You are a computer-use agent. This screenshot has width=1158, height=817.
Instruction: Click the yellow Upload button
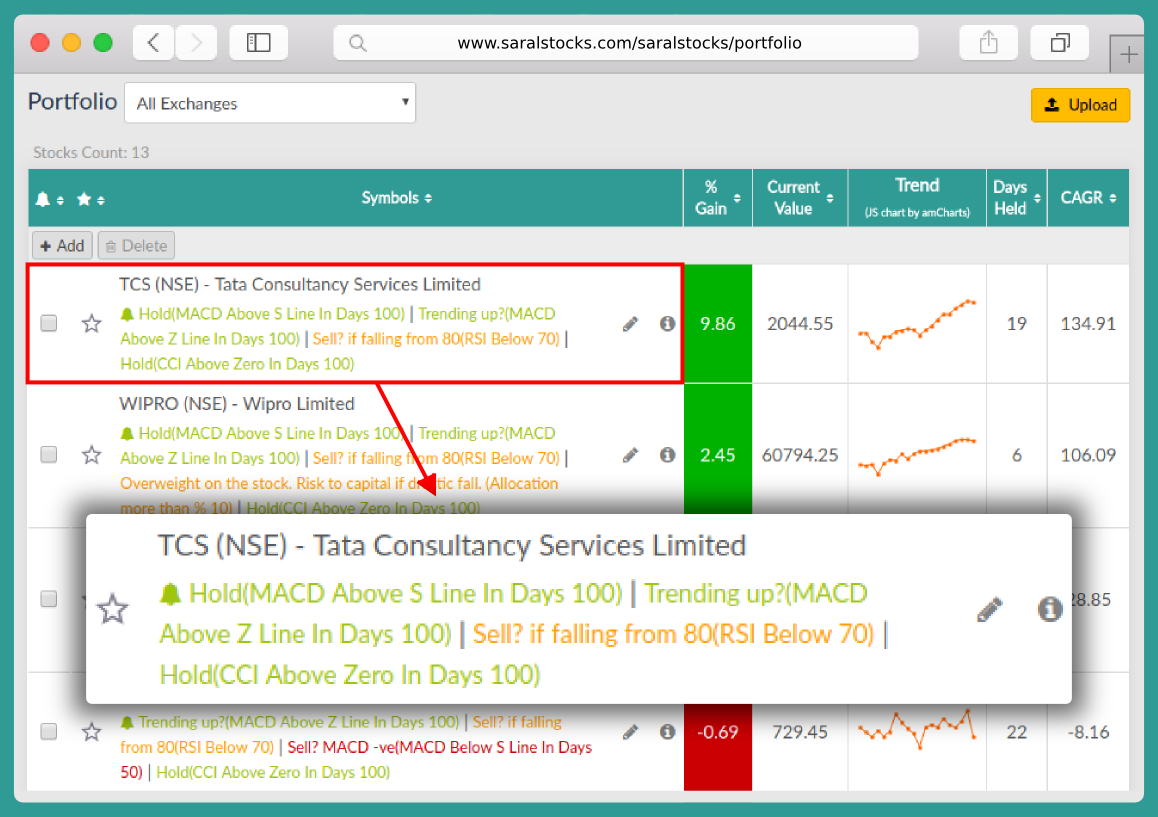coord(1080,105)
